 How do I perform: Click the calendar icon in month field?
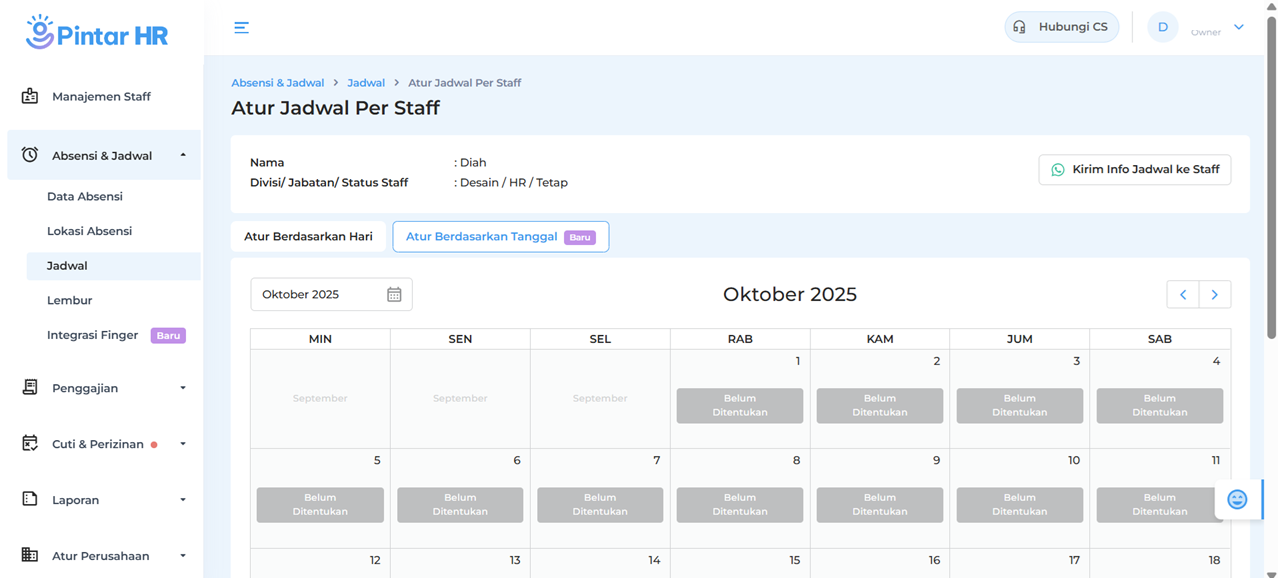pos(394,294)
